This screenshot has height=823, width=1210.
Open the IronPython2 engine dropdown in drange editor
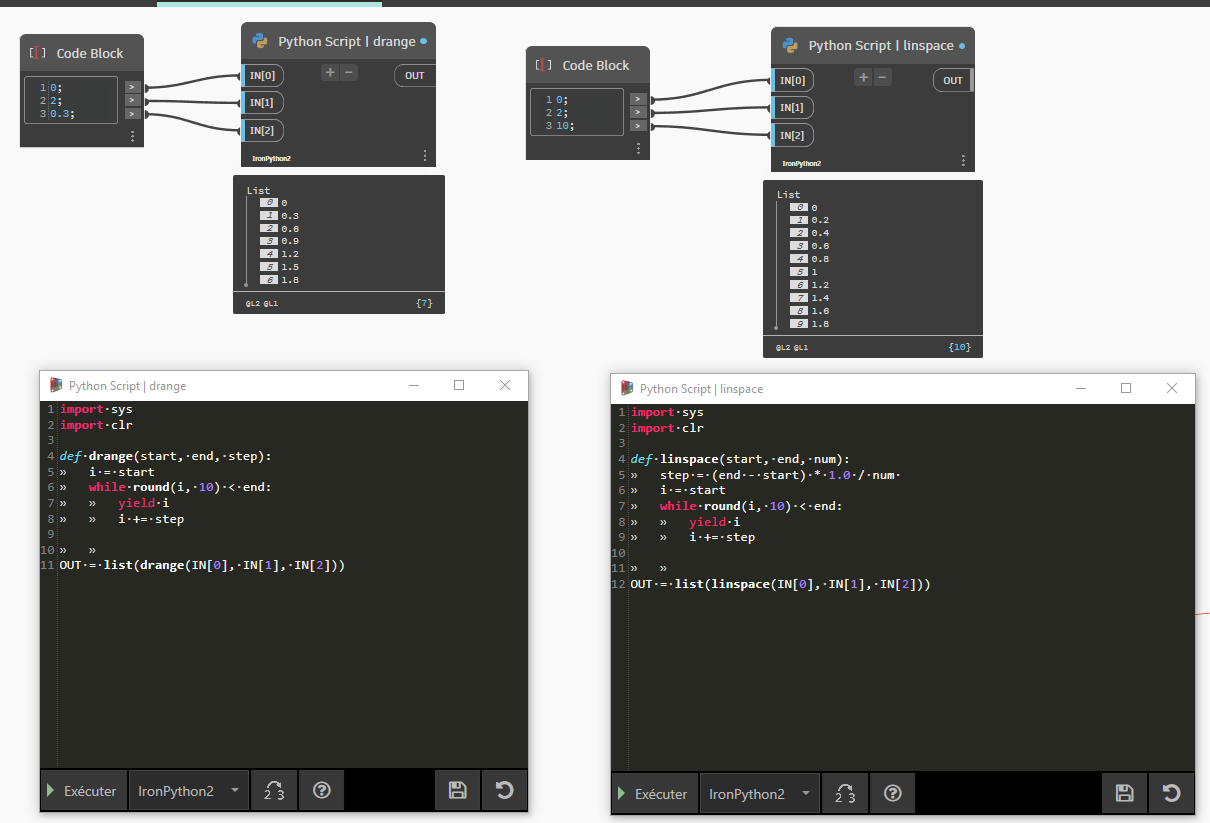188,790
